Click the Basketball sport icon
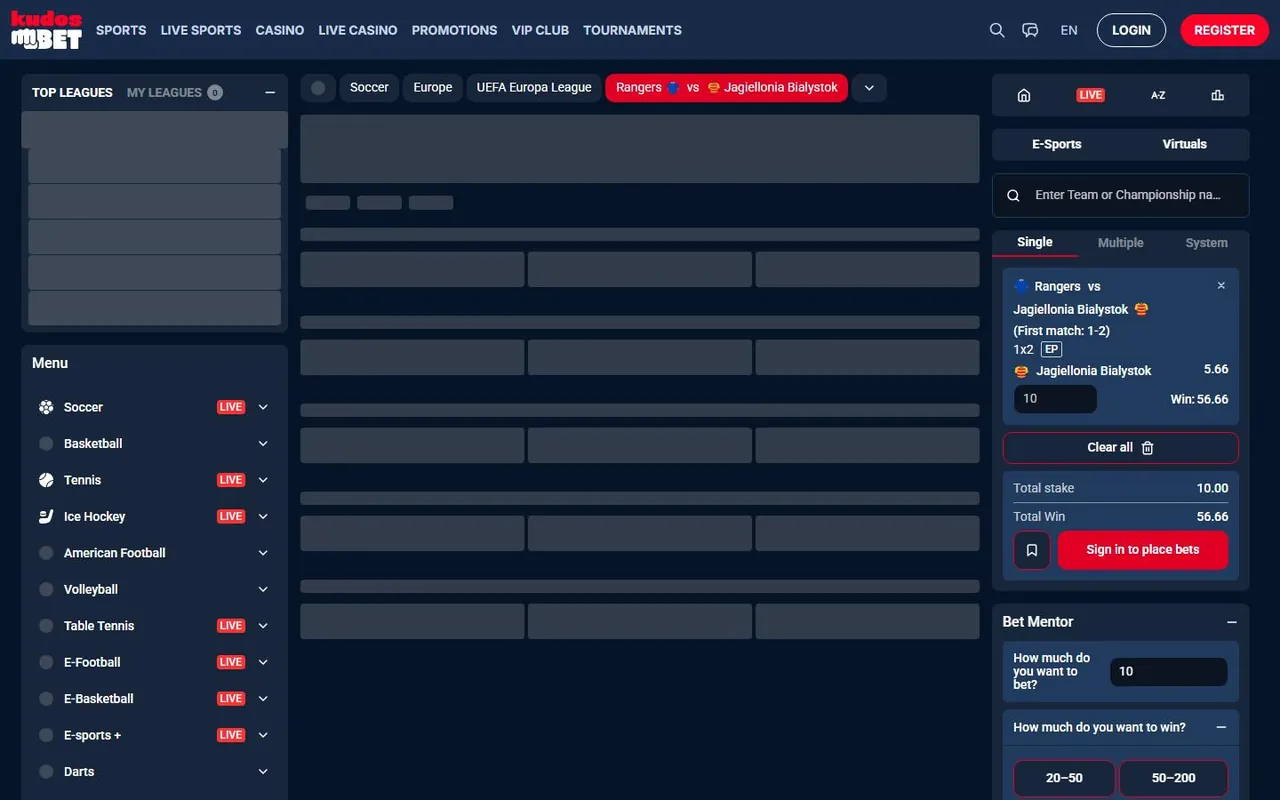Image resolution: width=1280 pixels, height=800 pixels. coord(46,443)
